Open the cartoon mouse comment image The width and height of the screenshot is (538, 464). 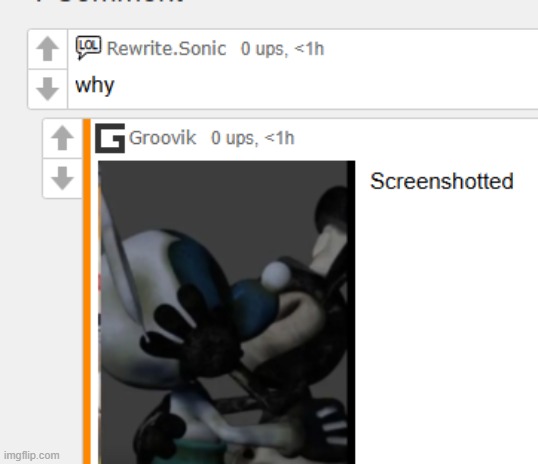coord(226,312)
